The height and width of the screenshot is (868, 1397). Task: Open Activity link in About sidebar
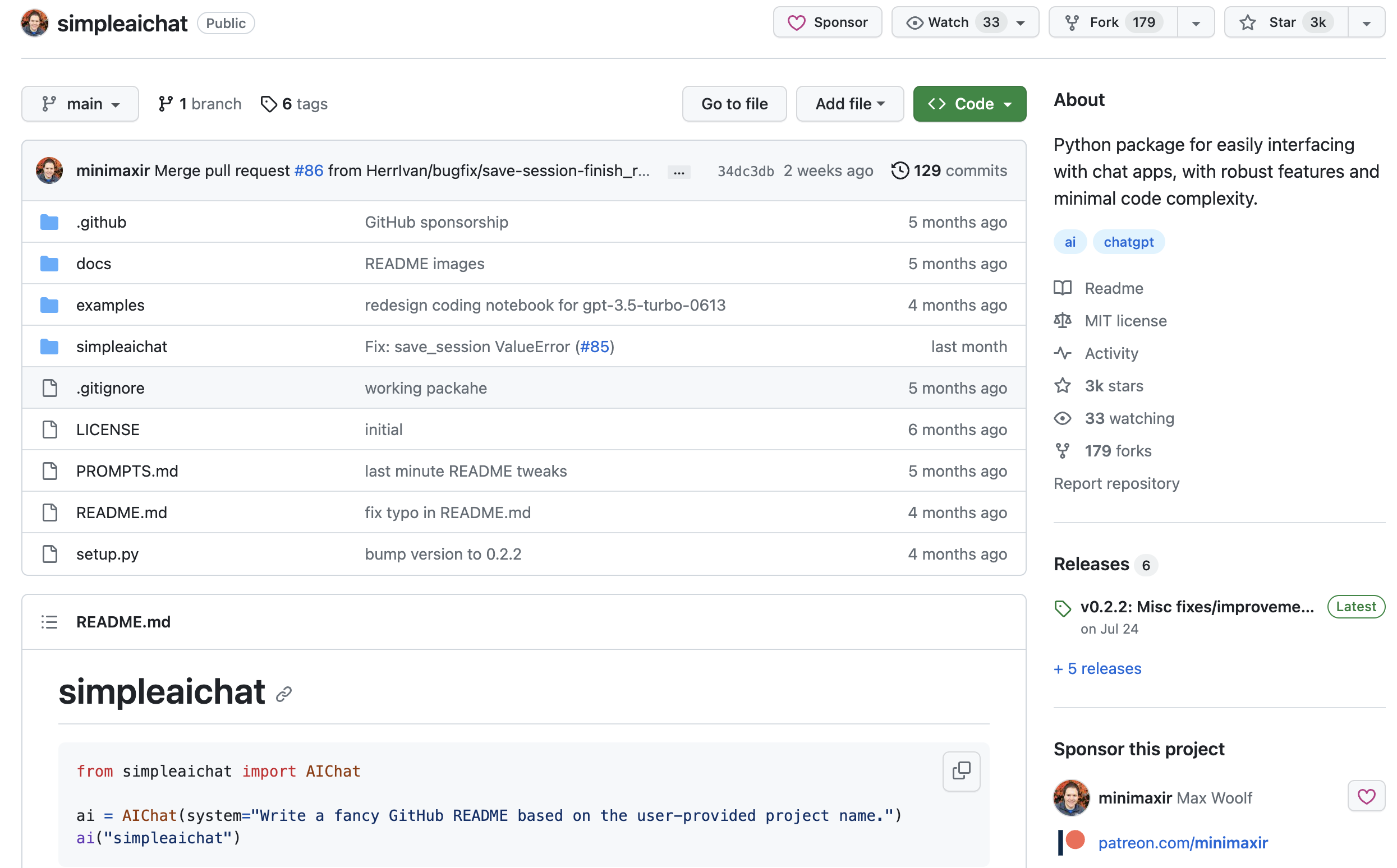tap(1096, 353)
